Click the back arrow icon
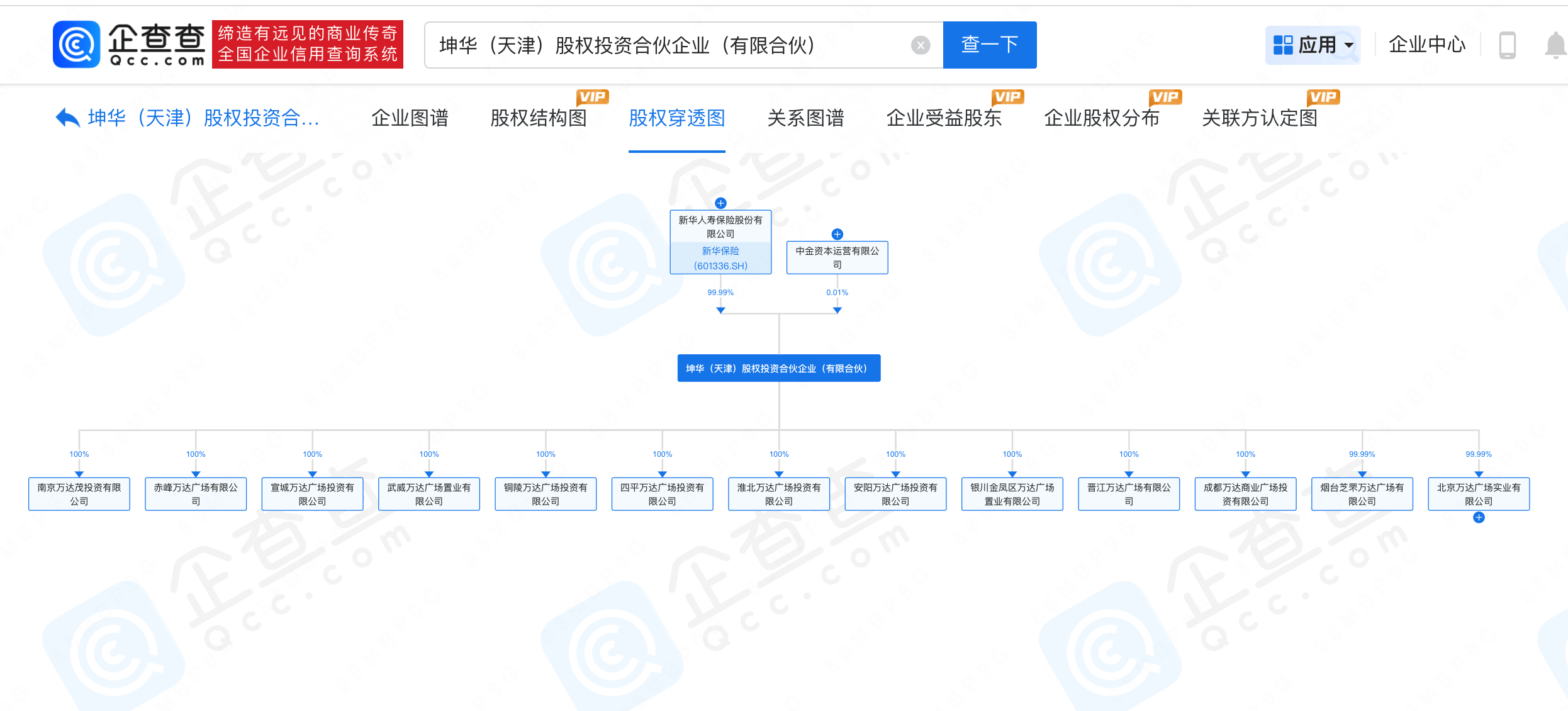The image size is (1568, 711). coord(67,118)
